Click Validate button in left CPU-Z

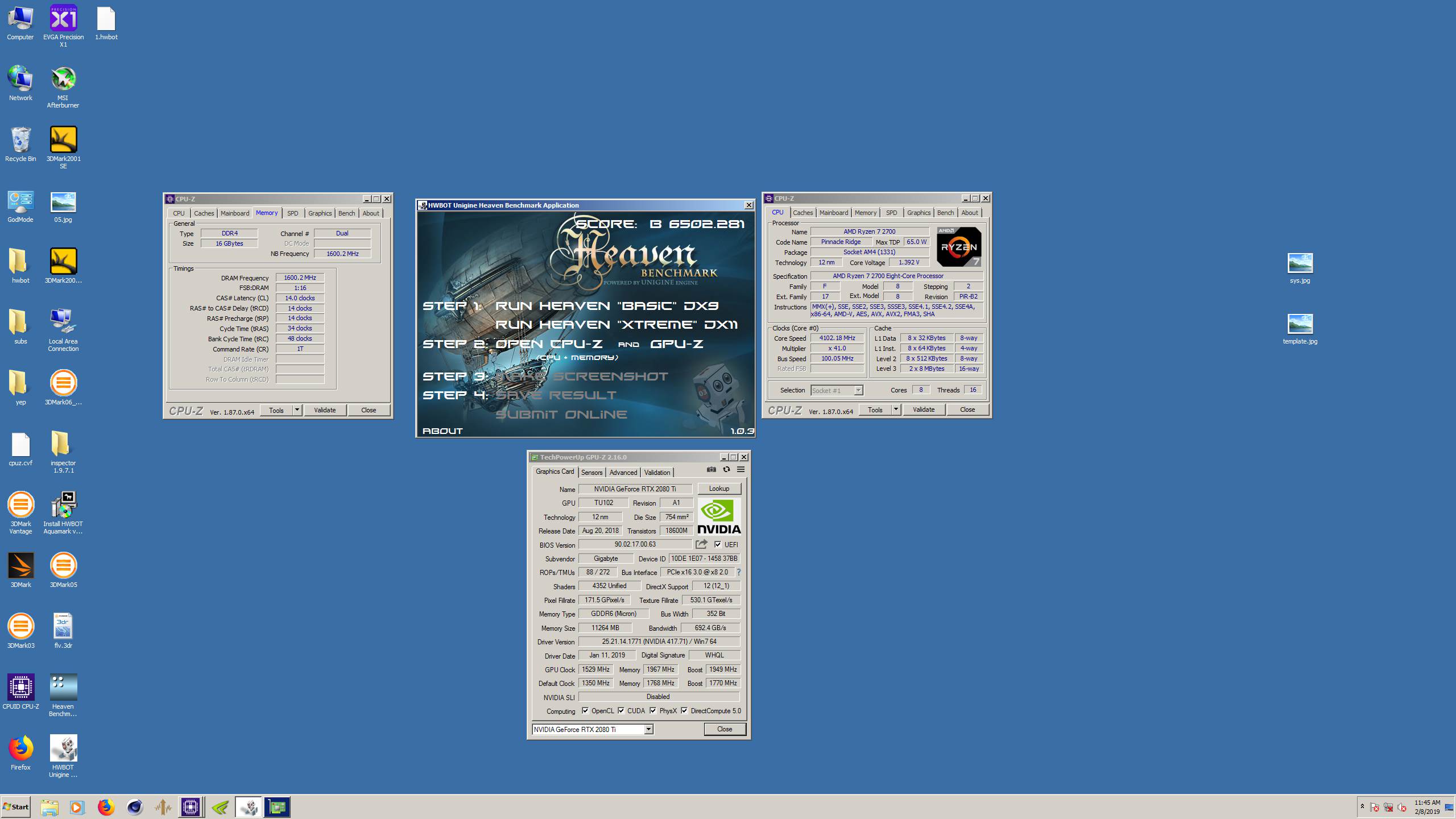[325, 410]
